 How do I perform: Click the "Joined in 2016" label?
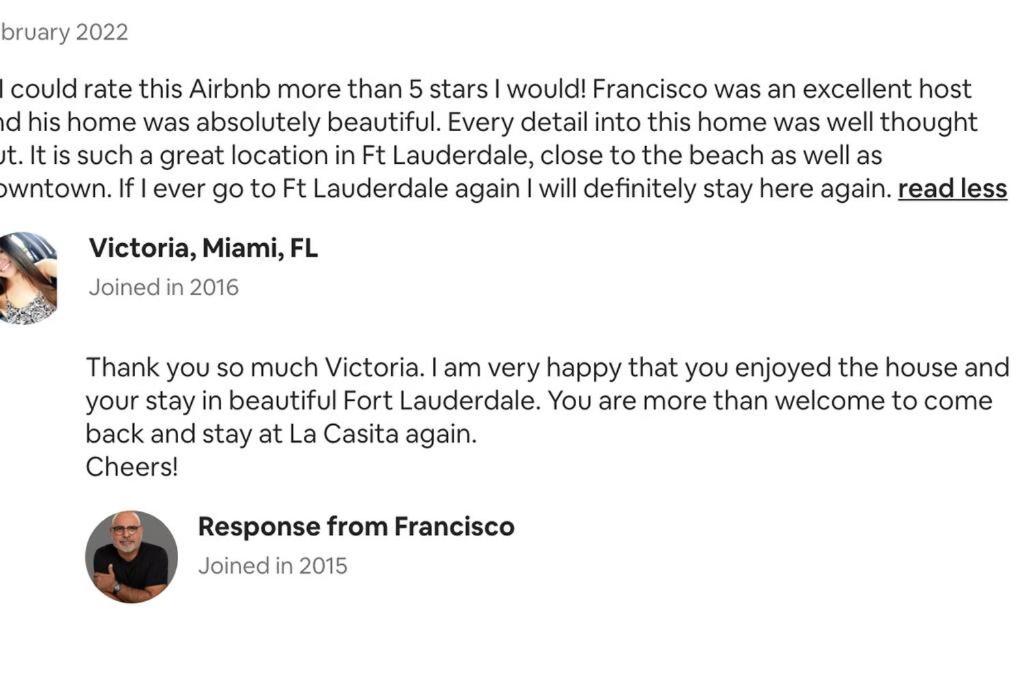coord(164,287)
